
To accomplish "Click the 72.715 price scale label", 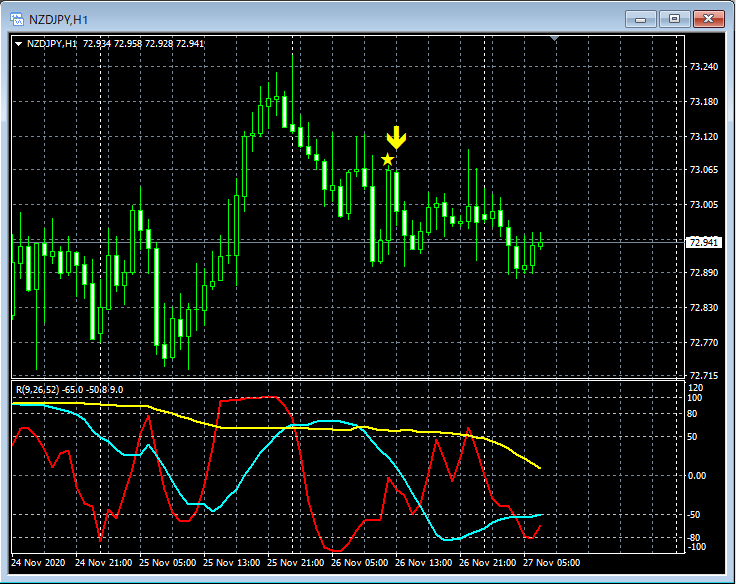I will pyautogui.click(x=704, y=377).
